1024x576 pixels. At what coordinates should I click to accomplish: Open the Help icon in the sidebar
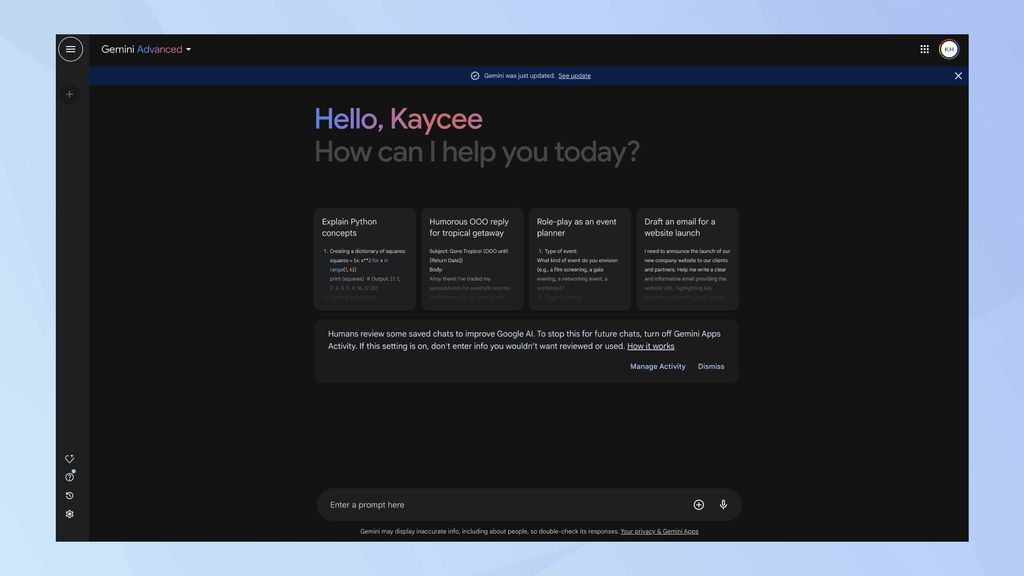(x=69, y=477)
